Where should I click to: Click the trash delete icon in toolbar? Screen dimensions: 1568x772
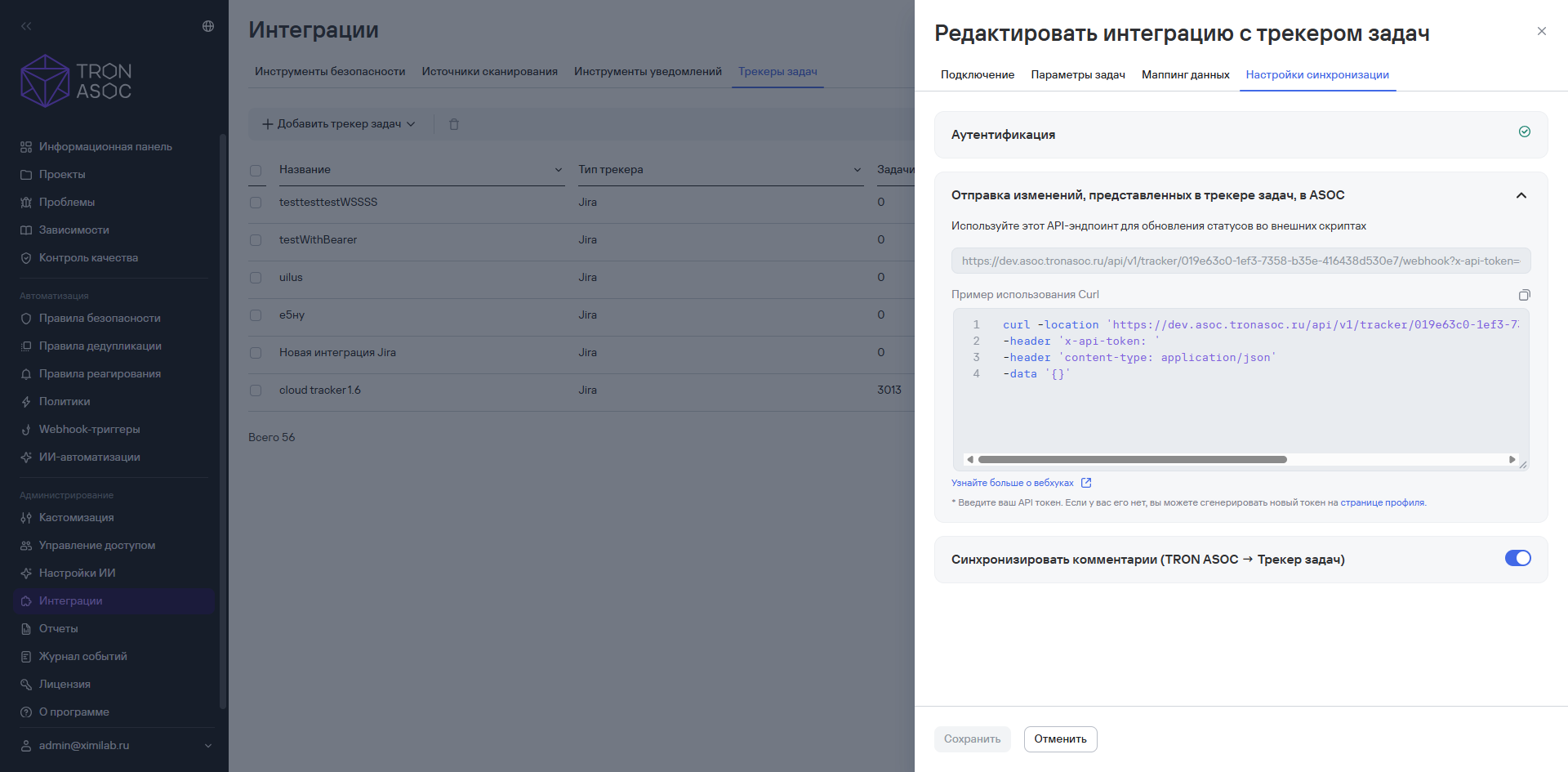point(454,124)
